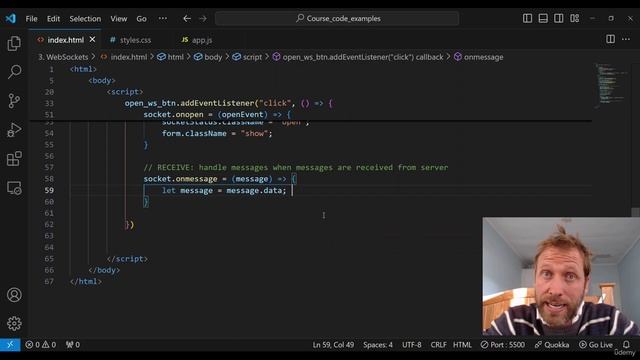Click sticky line socket.onopen
Viewport: 640px width, 360px height.
217,115
